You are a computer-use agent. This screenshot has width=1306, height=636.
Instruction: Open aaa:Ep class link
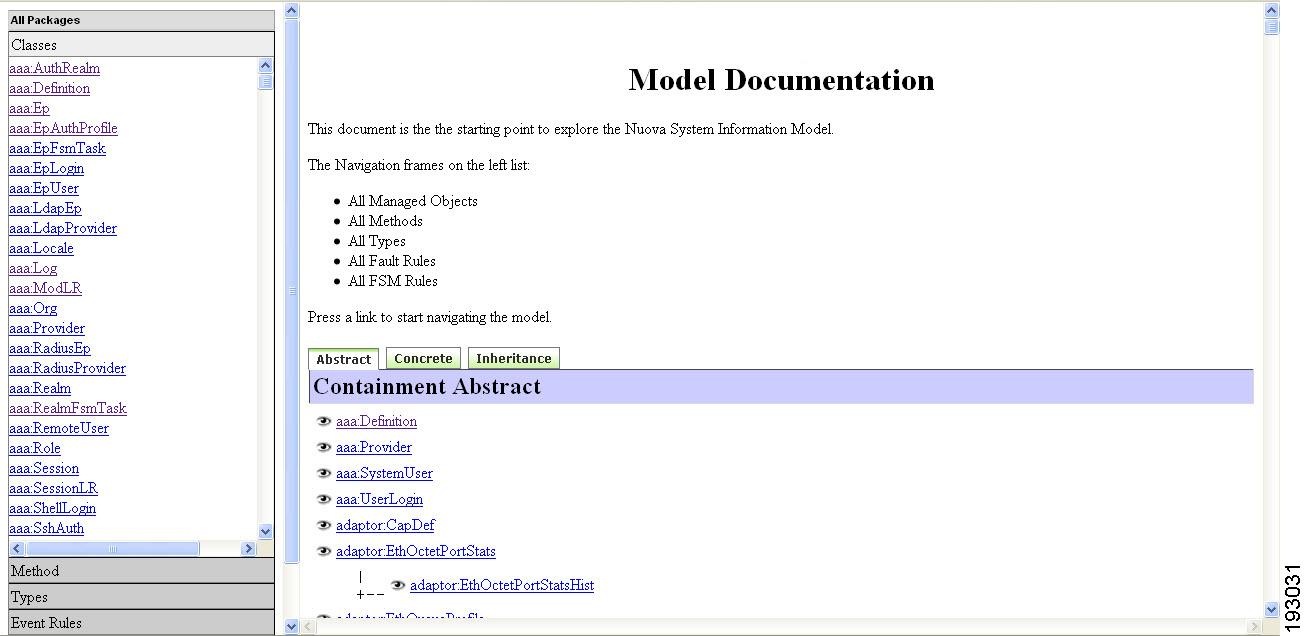(29, 108)
